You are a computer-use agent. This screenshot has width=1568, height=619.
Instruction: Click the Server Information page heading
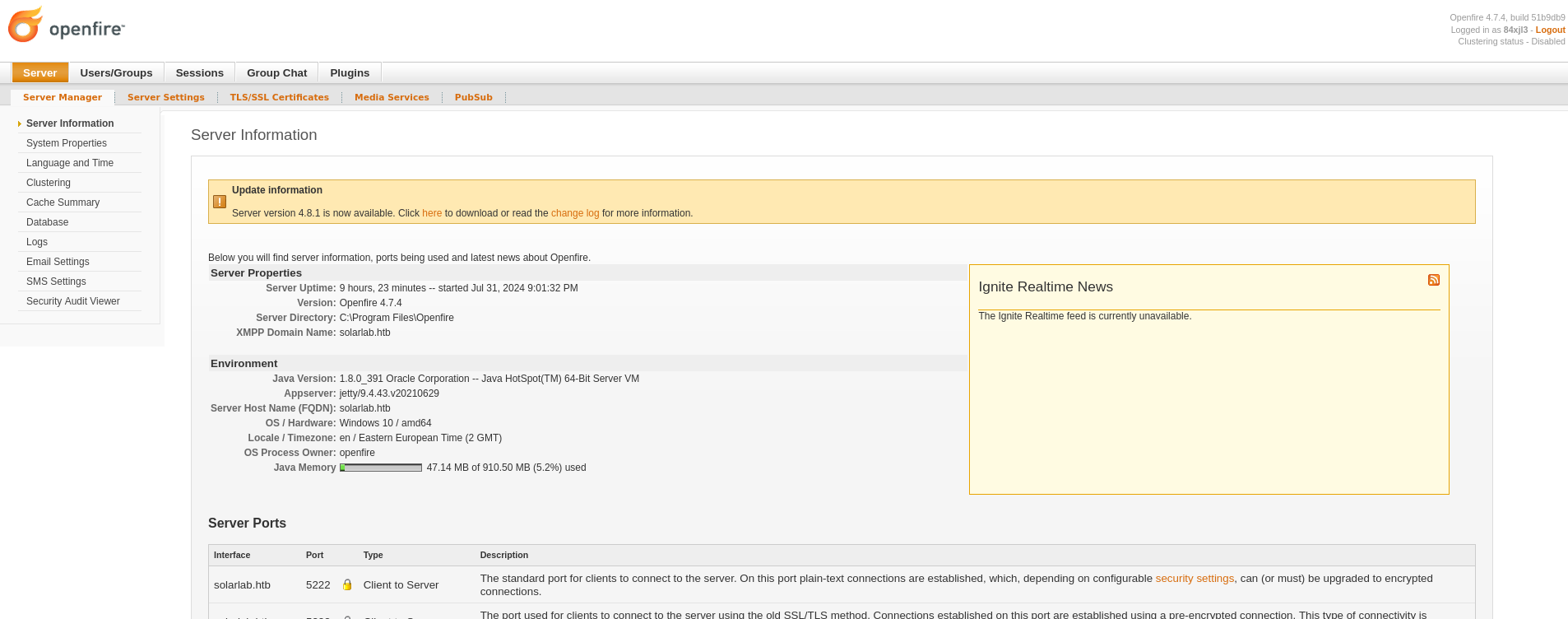[253, 135]
